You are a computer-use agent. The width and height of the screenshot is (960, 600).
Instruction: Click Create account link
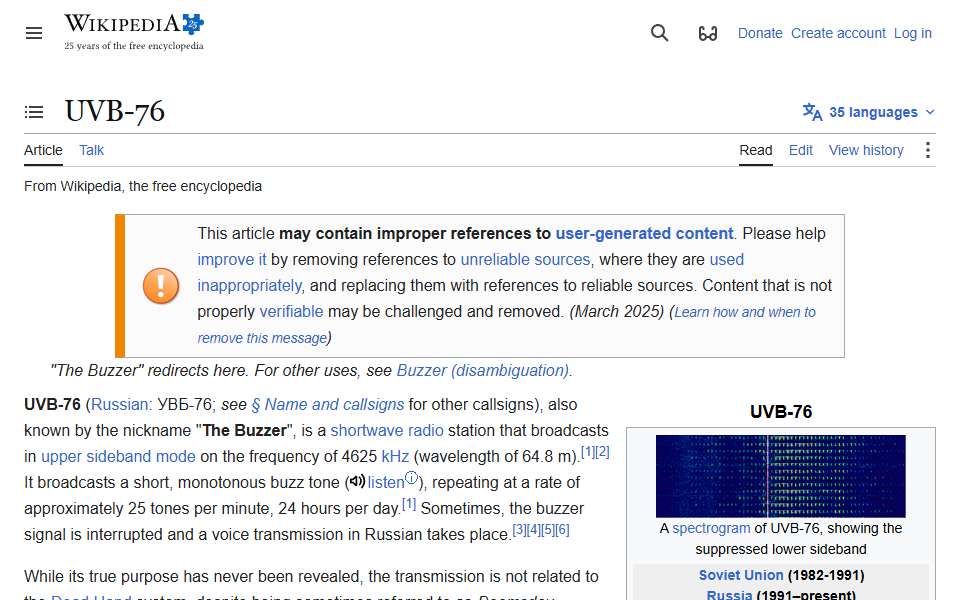click(838, 33)
